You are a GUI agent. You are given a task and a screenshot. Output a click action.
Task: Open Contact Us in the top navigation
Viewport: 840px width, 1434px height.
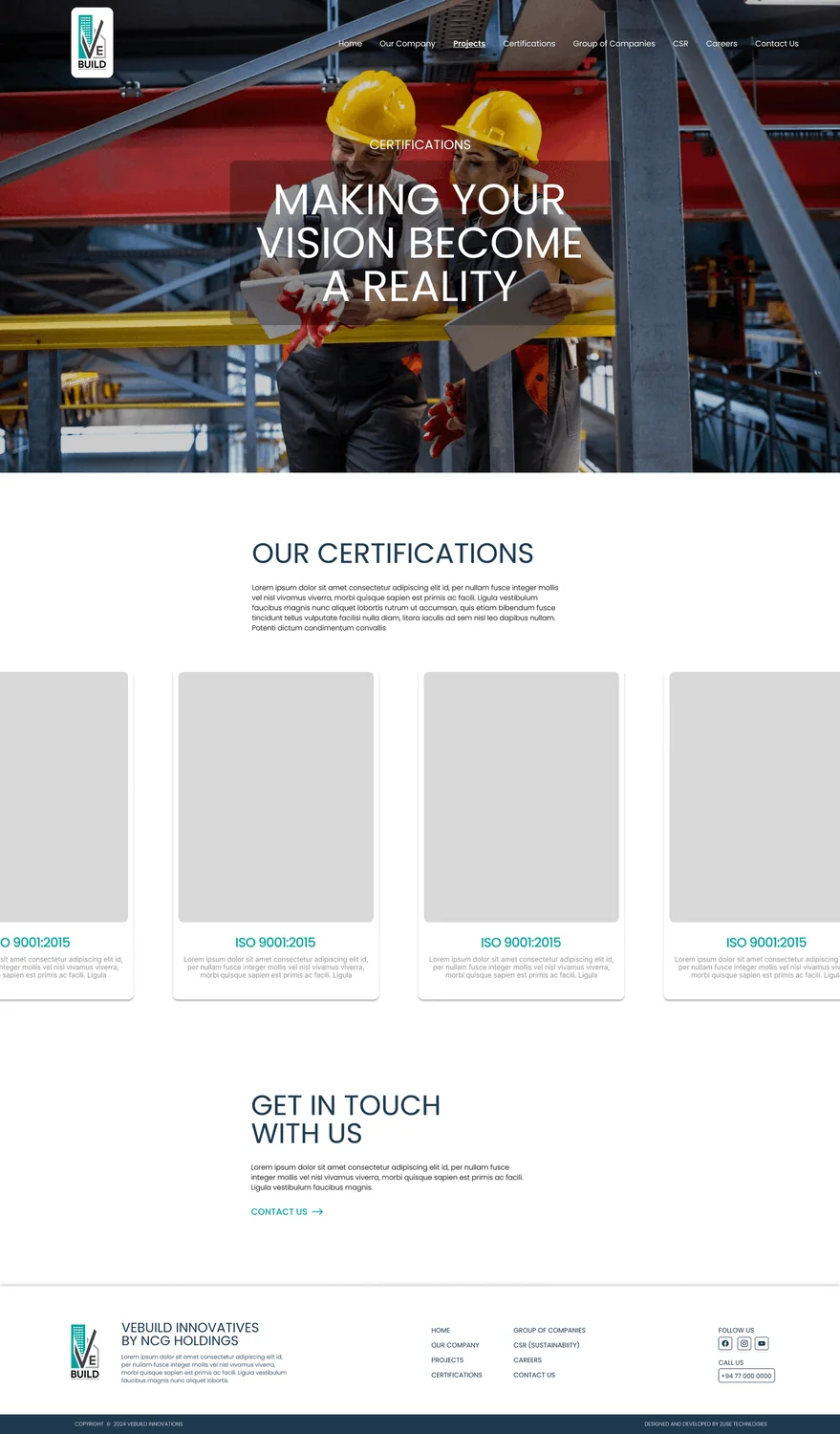tap(777, 44)
